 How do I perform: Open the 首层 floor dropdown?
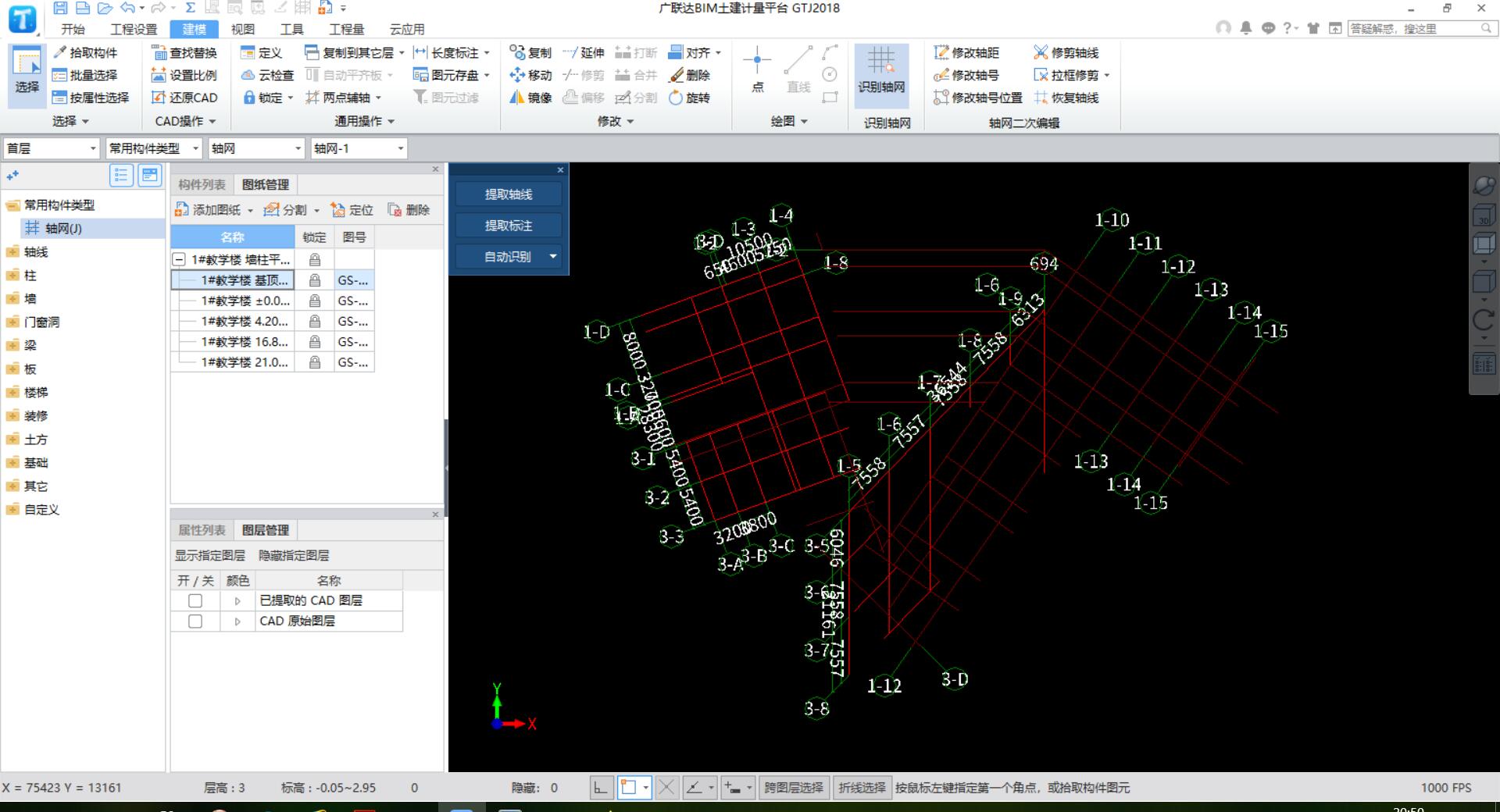52,148
